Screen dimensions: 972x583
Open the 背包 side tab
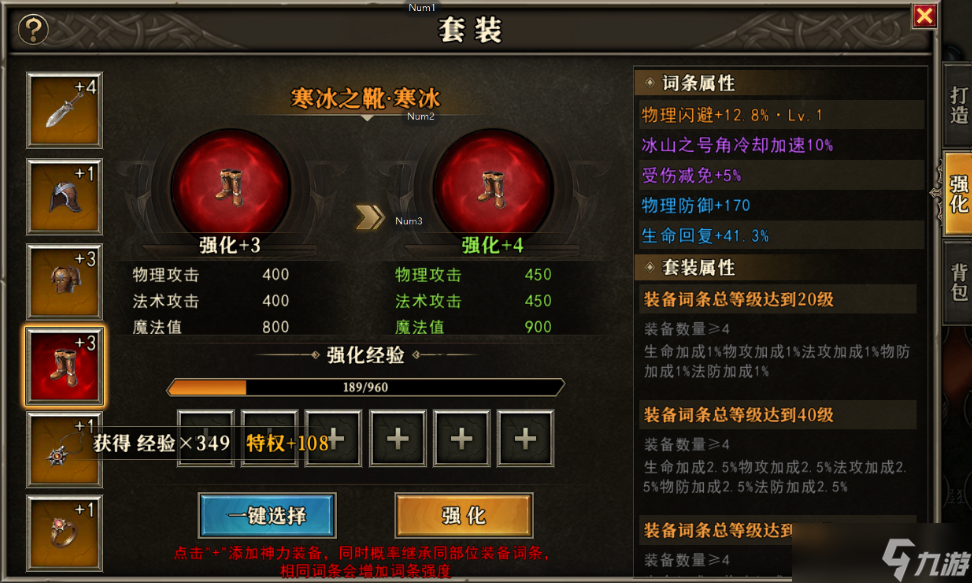[958, 282]
